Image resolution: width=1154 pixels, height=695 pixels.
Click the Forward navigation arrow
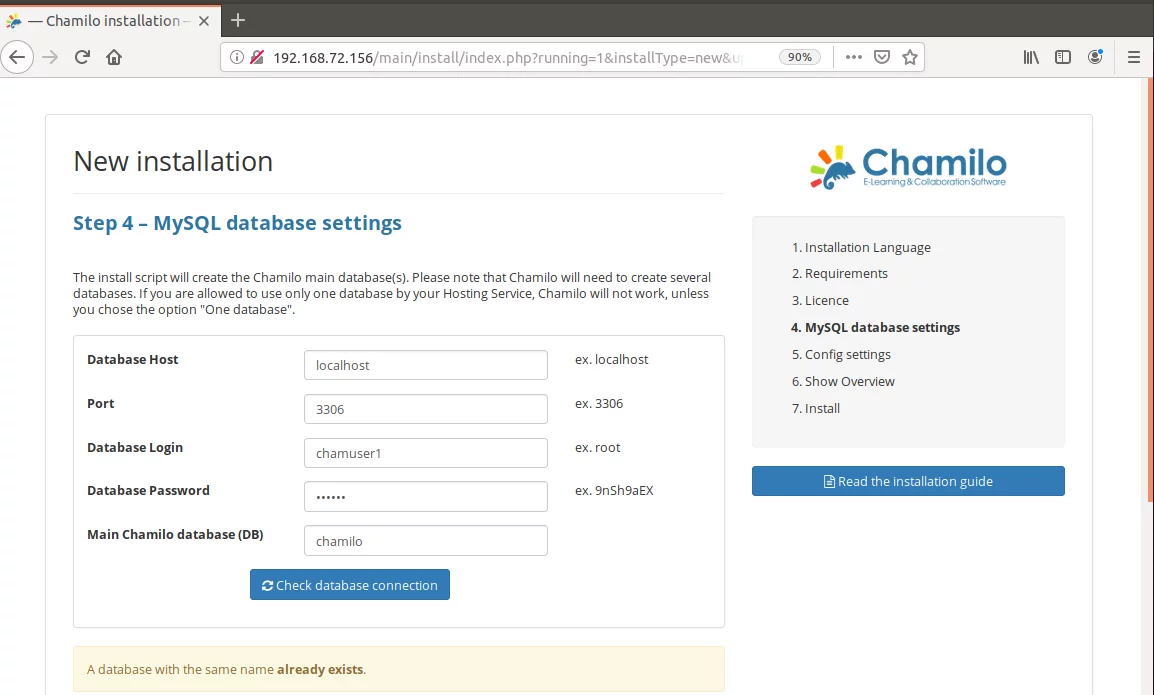(x=50, y=57)
